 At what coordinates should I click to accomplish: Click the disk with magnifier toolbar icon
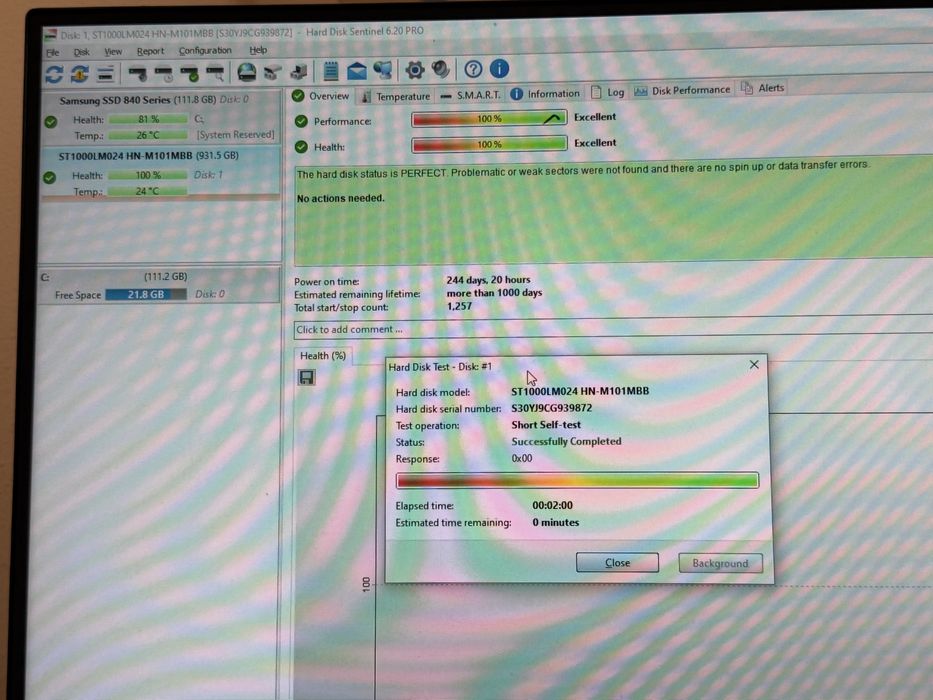tap(215, 74)
